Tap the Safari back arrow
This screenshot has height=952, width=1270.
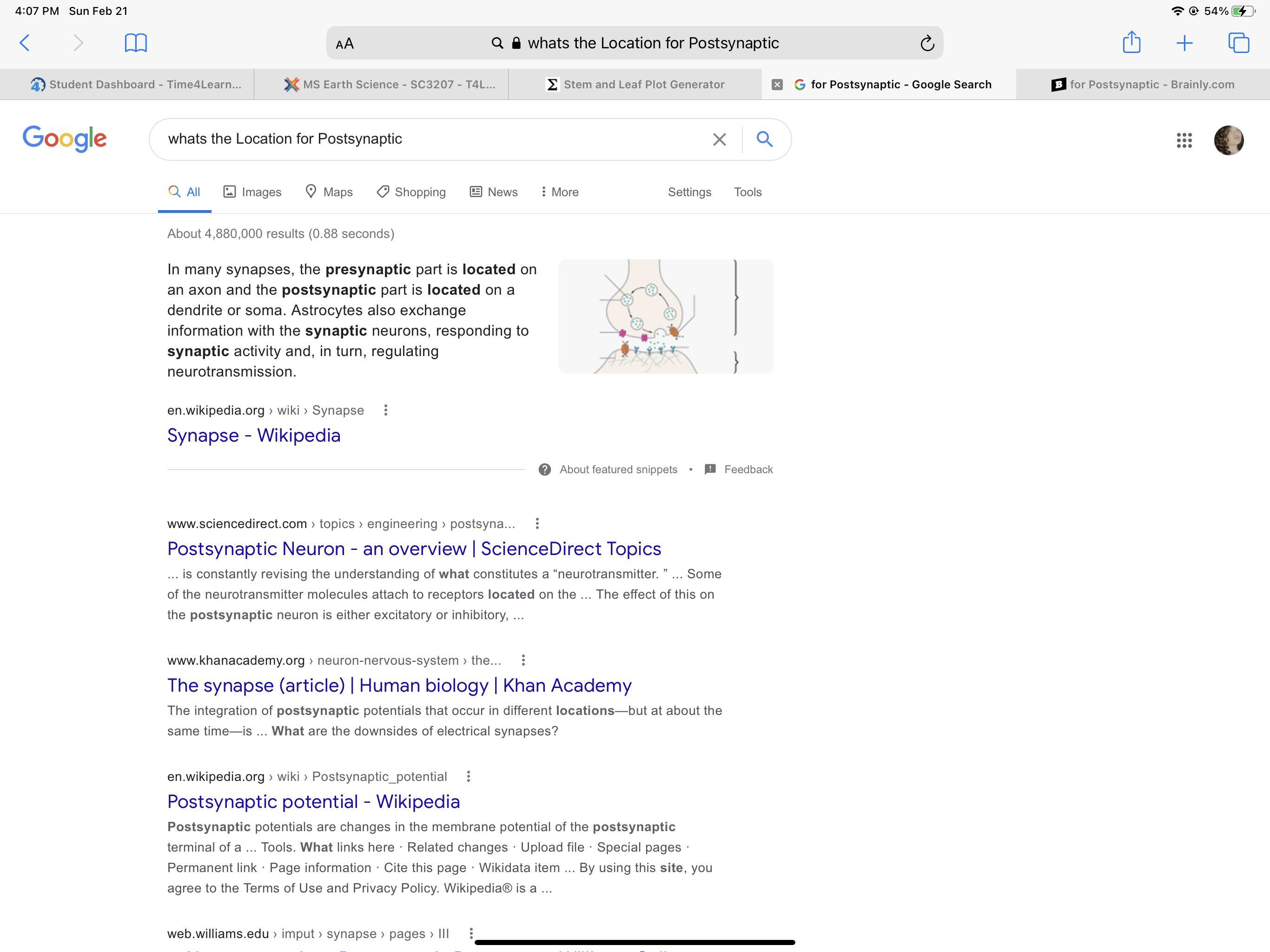(x=25, y=43)
